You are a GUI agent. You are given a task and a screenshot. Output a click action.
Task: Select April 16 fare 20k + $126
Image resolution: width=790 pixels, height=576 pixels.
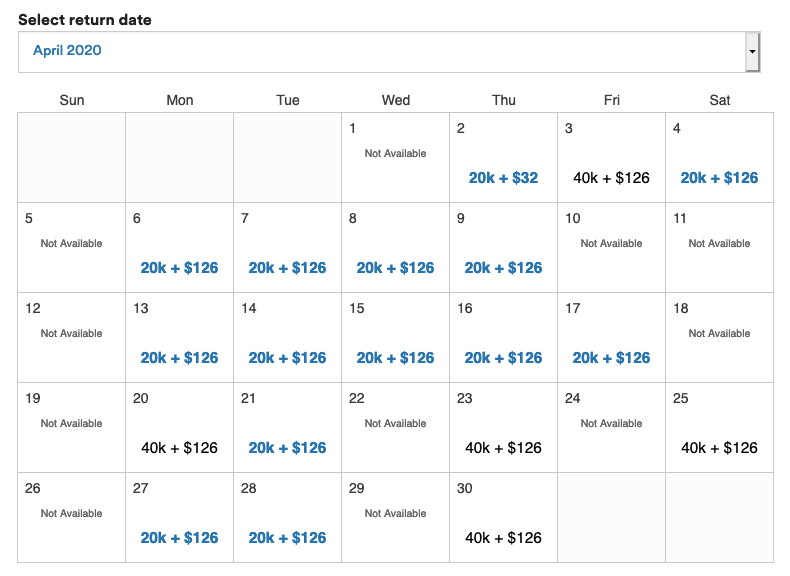(x=503, y=358)
